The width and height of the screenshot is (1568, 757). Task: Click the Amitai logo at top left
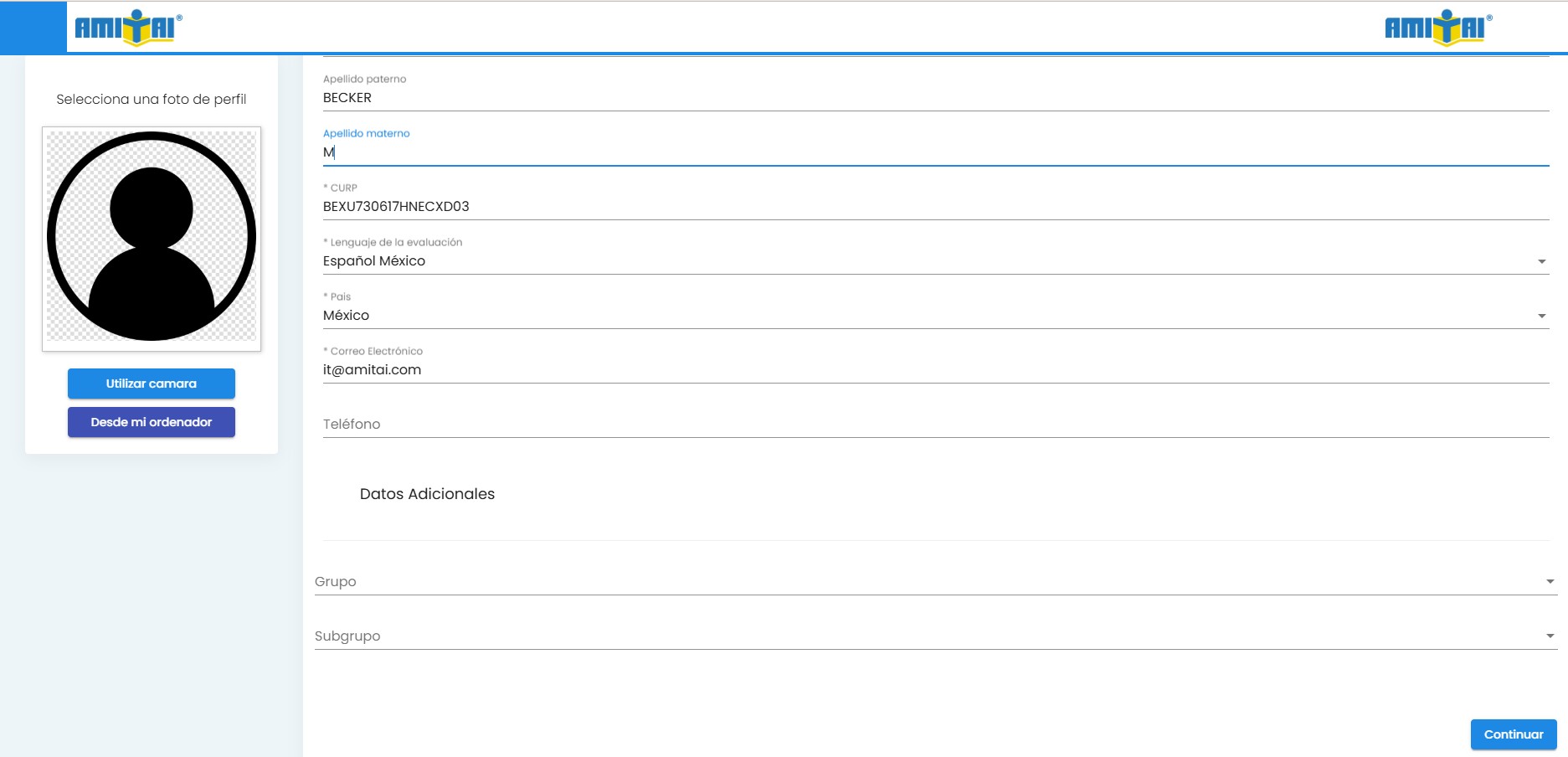(x=128, y=28)
